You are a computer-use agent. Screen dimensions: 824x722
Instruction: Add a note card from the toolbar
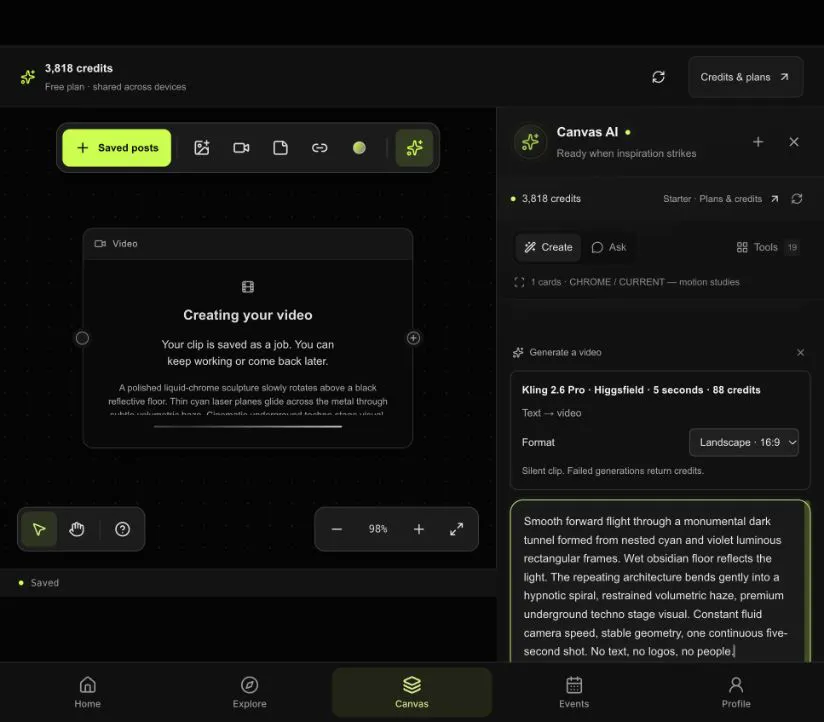(x=281, y=148)
